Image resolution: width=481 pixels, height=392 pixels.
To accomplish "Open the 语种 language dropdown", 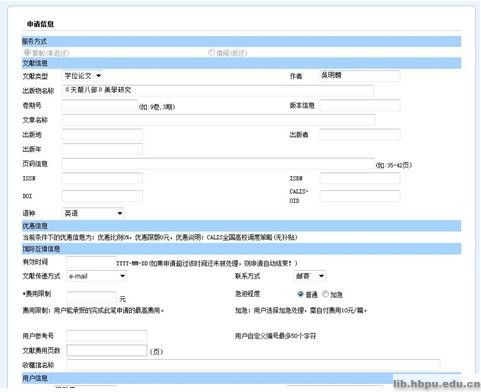I will 93,213.
